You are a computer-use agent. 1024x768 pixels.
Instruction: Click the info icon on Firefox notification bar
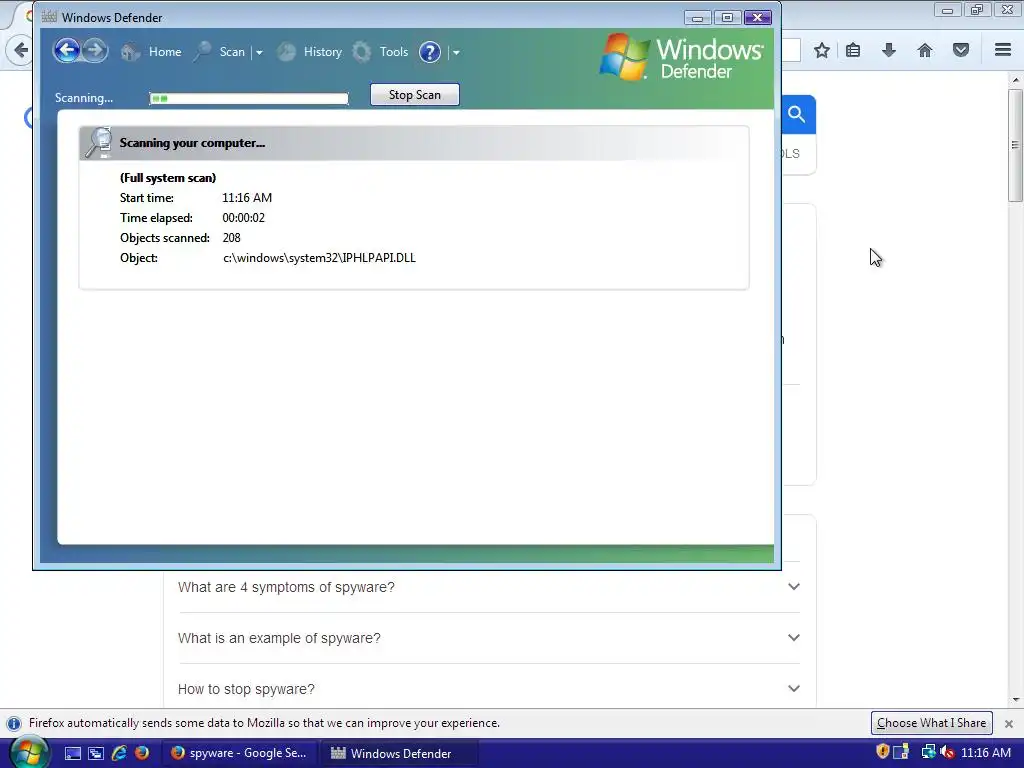pos(14,724)
